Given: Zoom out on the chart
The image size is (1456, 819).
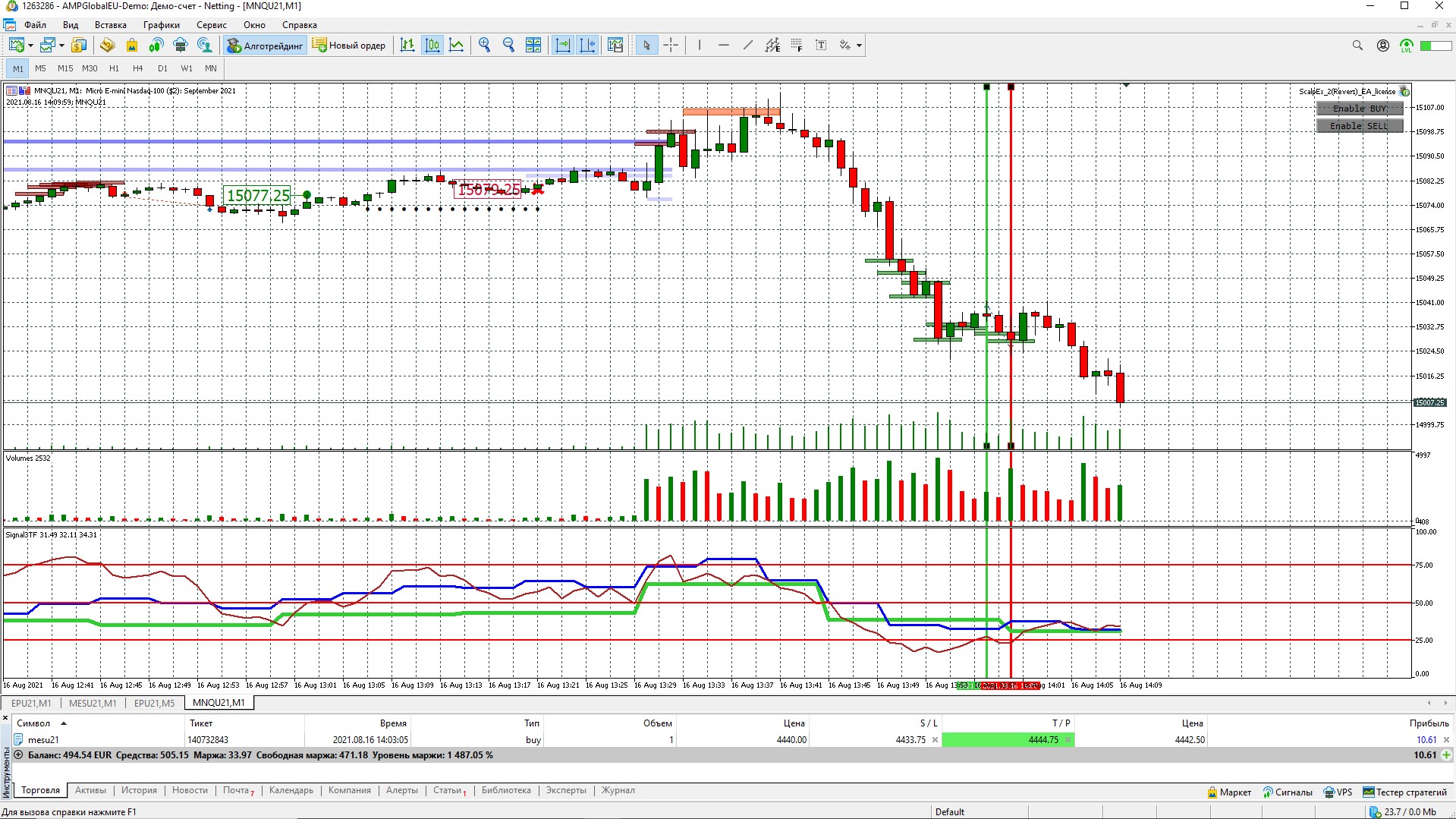Looking at the screenshot, I should click(x=509, y=46).
